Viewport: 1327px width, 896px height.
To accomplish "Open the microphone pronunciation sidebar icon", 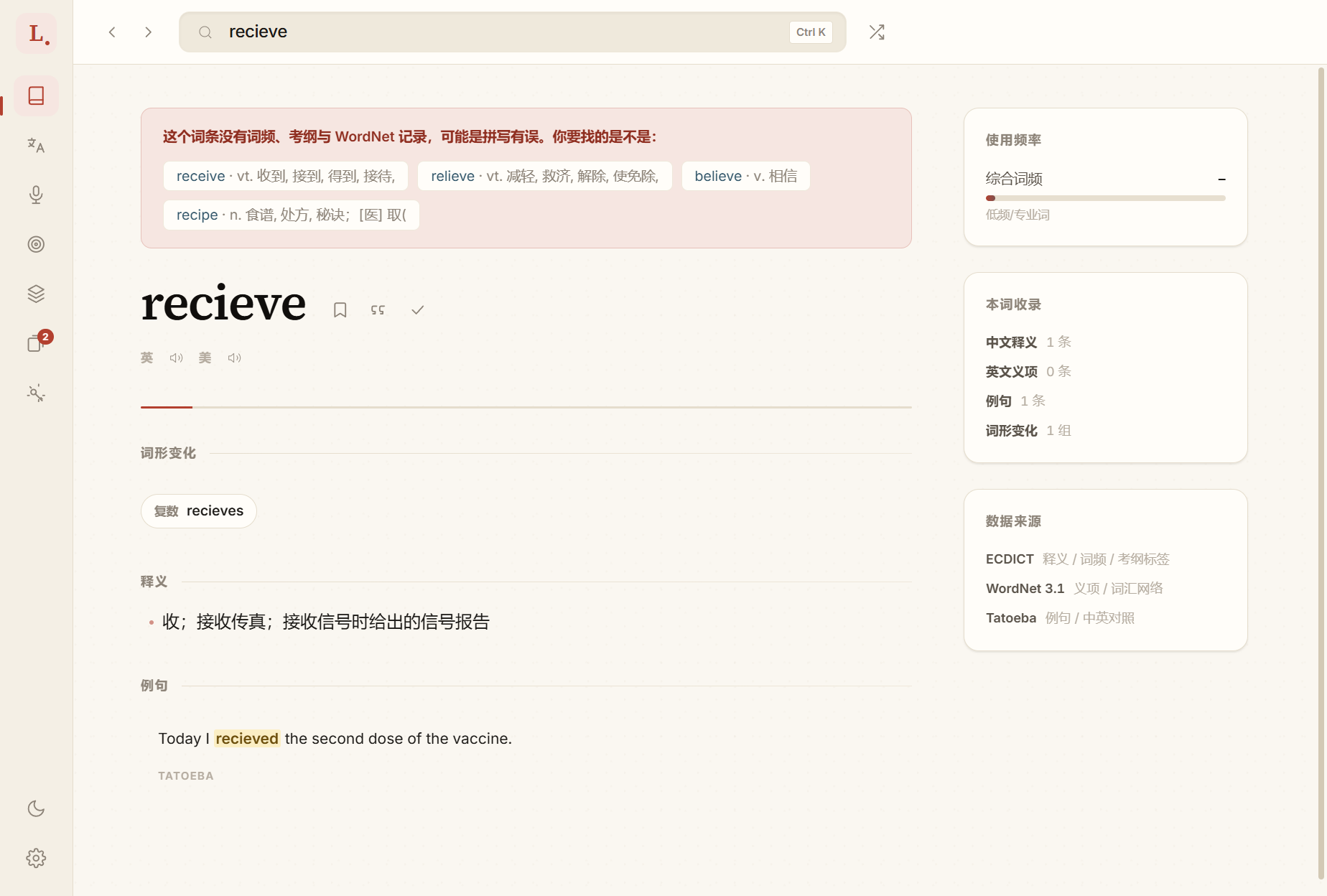I will click(37, 195).
